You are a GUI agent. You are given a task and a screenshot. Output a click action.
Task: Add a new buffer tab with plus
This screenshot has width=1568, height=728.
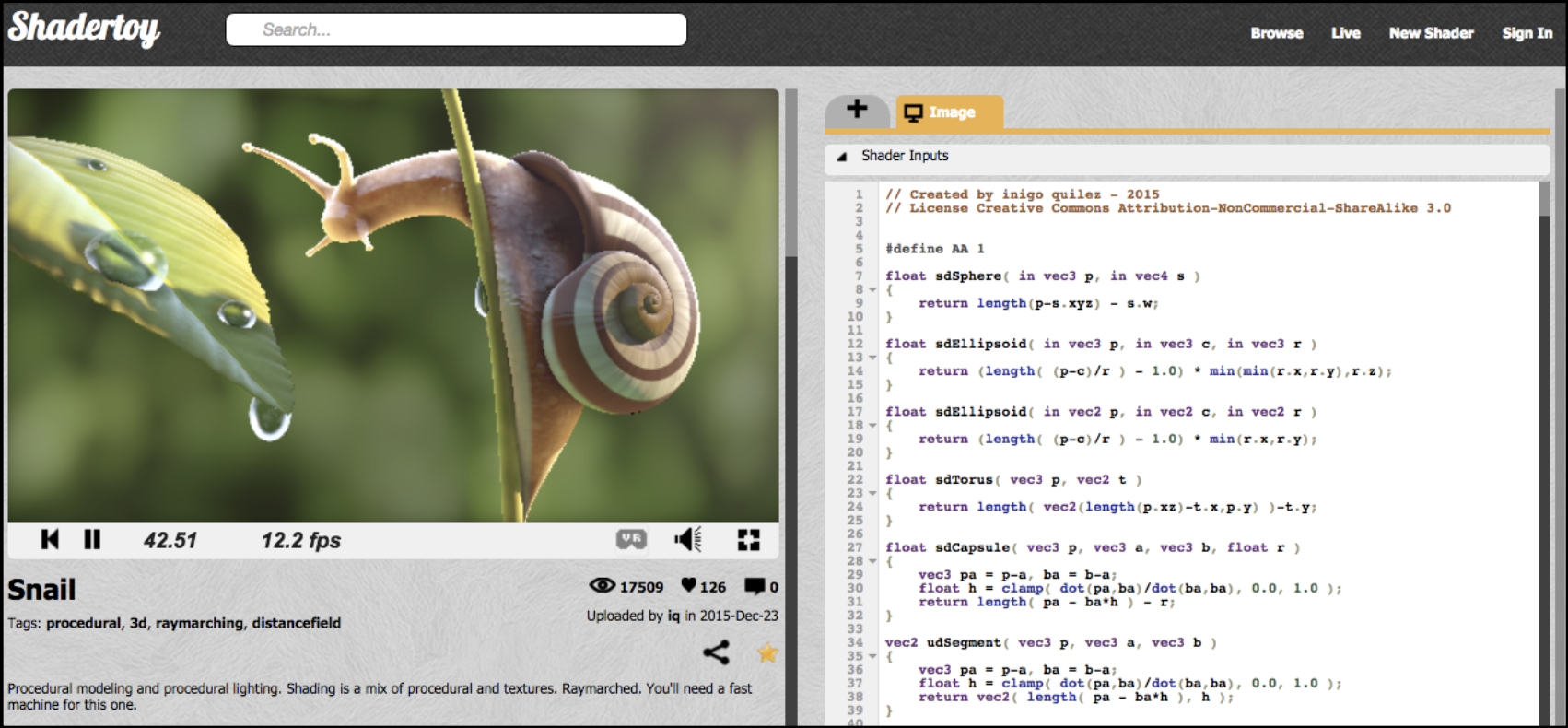tap(857, 110)
